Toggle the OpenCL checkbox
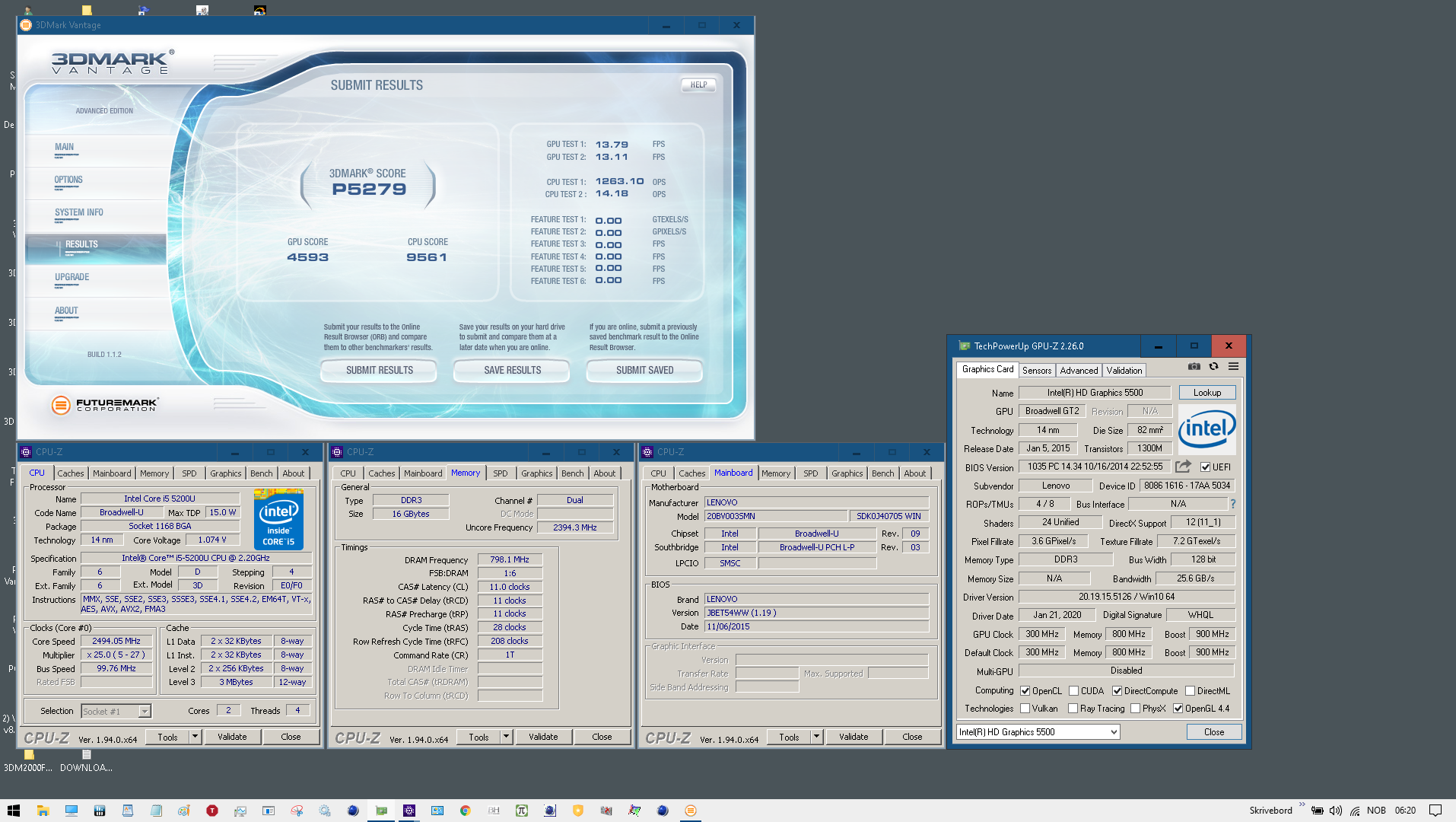 (1025, 691)
